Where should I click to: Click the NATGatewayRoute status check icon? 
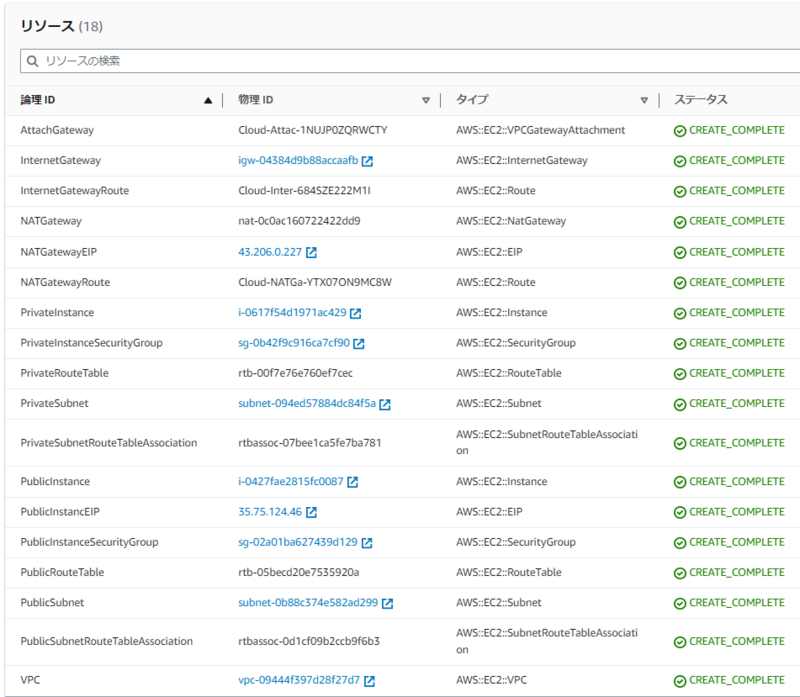[680, 283]
